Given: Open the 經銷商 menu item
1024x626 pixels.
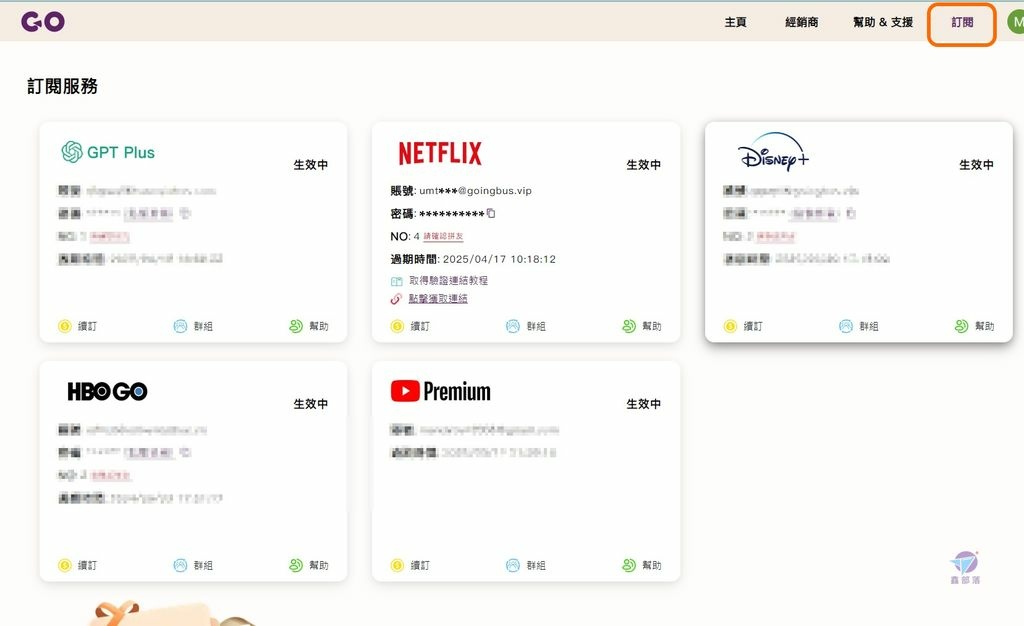Looking at the screenshot, I should pos(801,22).
